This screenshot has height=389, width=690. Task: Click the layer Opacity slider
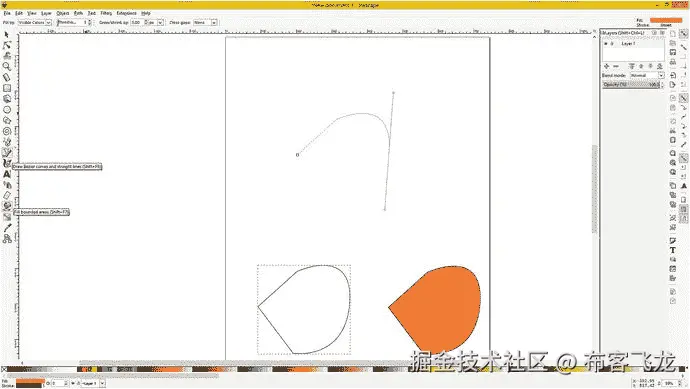[x=631, y=84]
